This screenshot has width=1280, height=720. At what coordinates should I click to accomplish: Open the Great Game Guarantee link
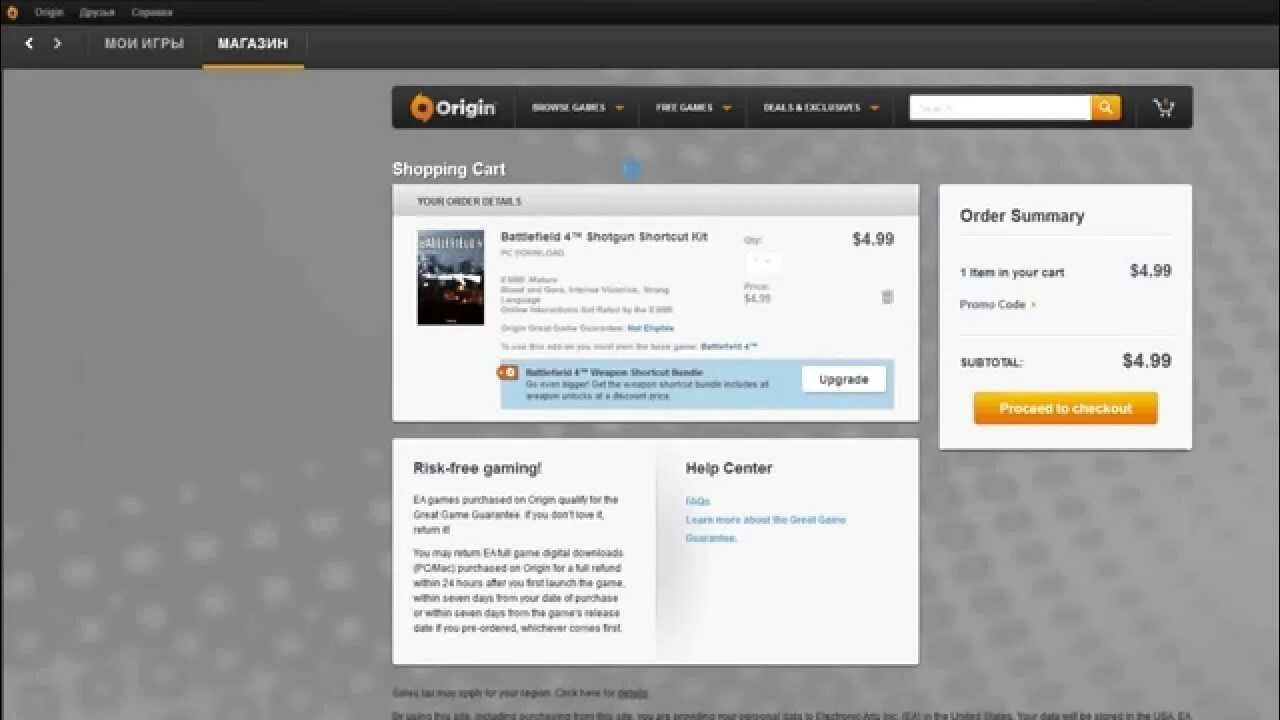pyautogui.click(x=765, y=529)
